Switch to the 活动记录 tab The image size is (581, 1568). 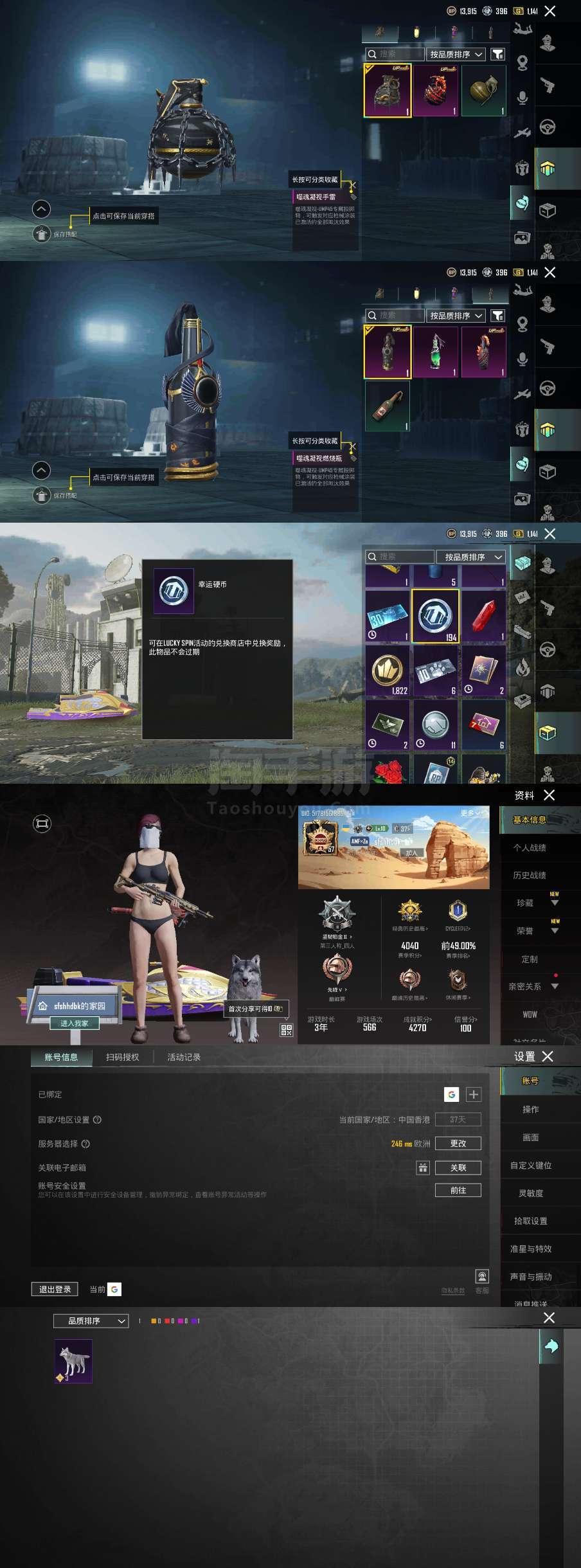(184, 1057)
